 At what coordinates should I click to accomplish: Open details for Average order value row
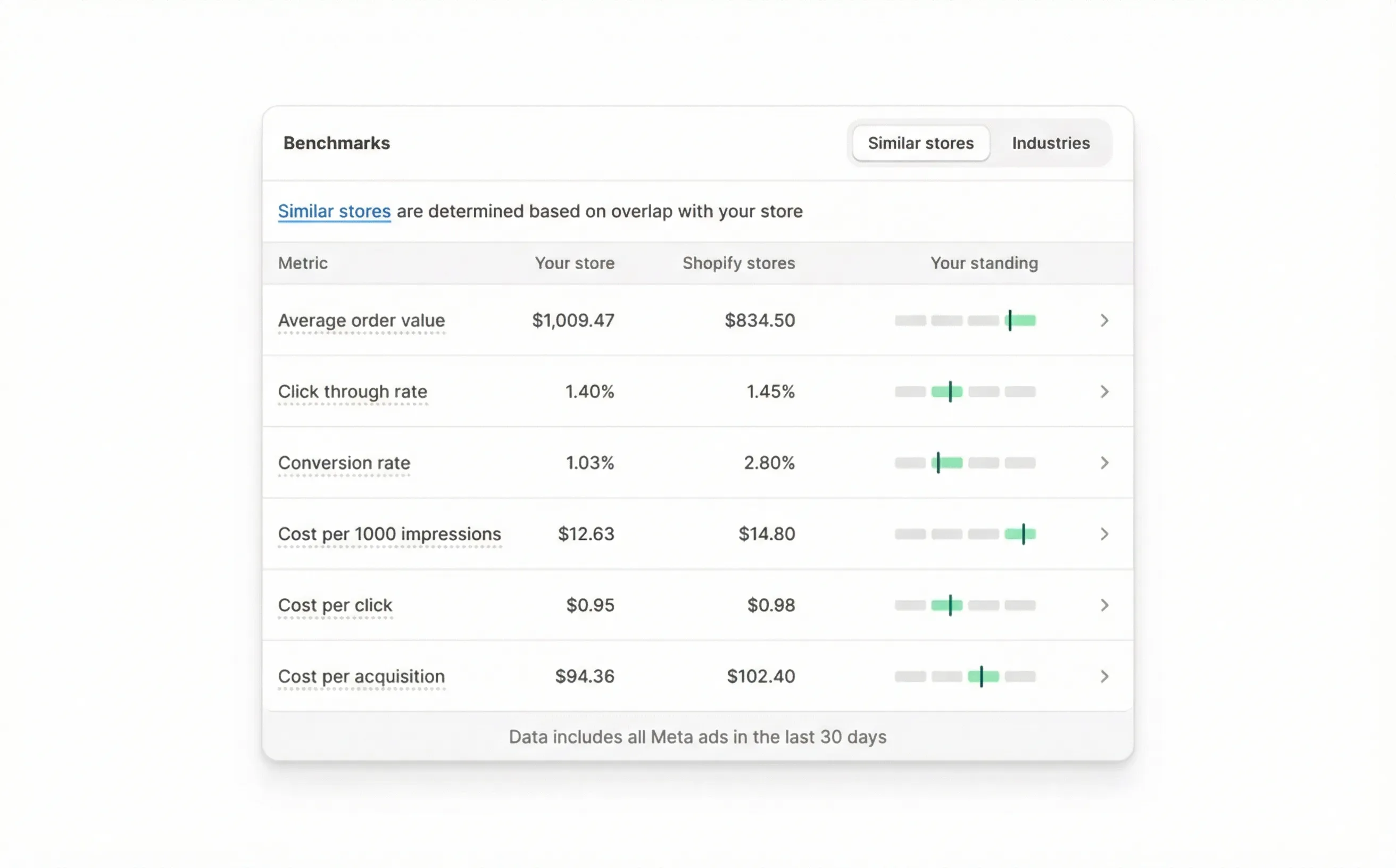(x=1104, y=320)
